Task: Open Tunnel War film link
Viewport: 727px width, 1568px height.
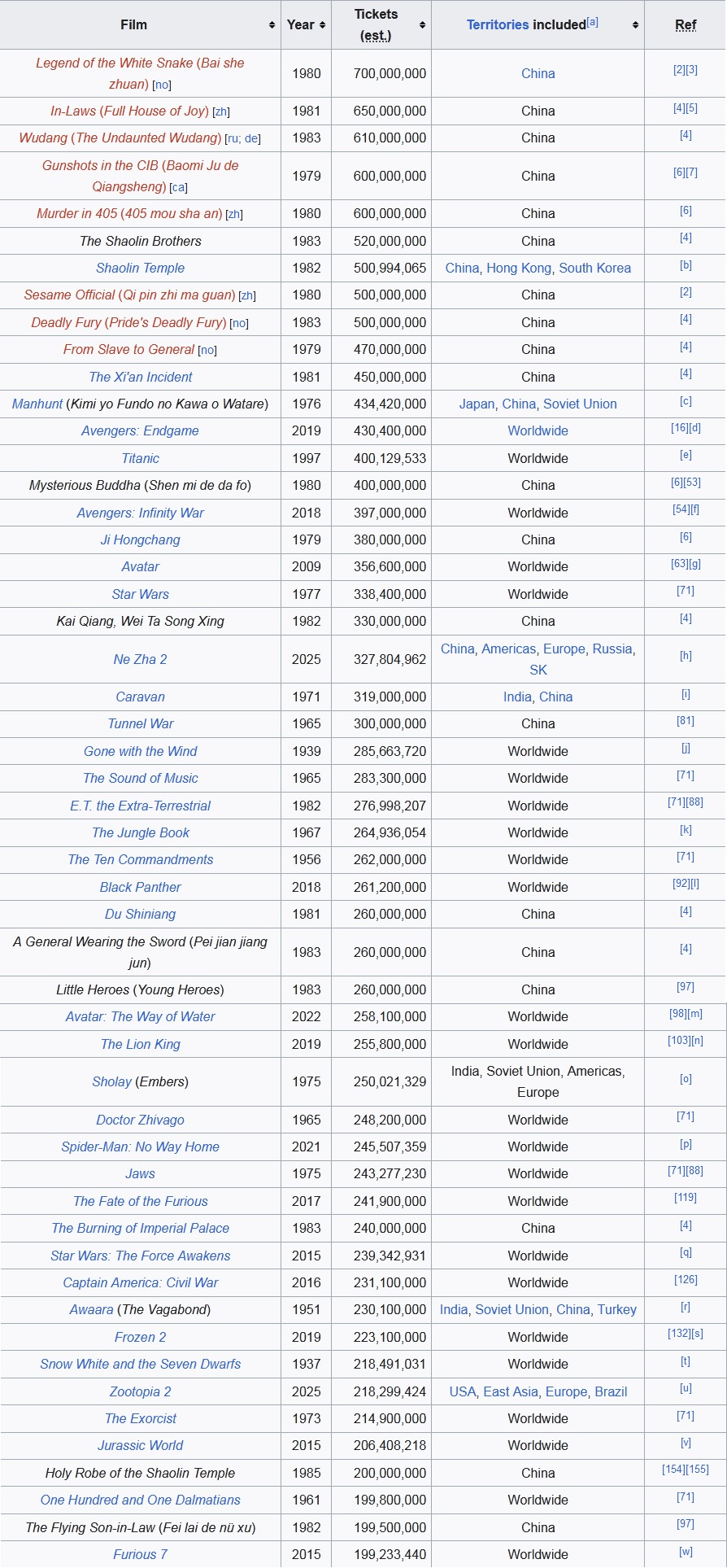Action: click(x=140, y=723)
